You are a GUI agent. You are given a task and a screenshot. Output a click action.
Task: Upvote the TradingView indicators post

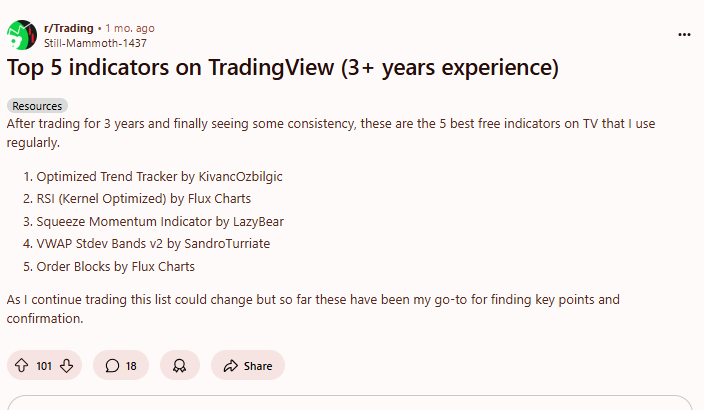[22, 366]
